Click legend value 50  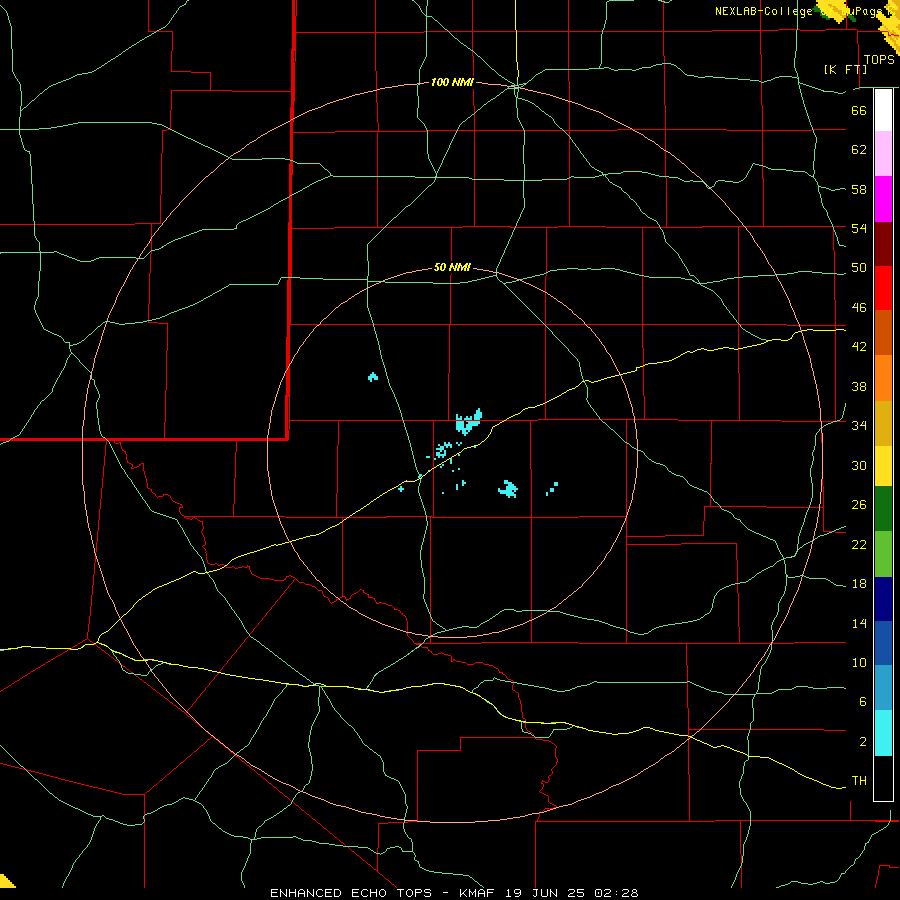[859, 268]
